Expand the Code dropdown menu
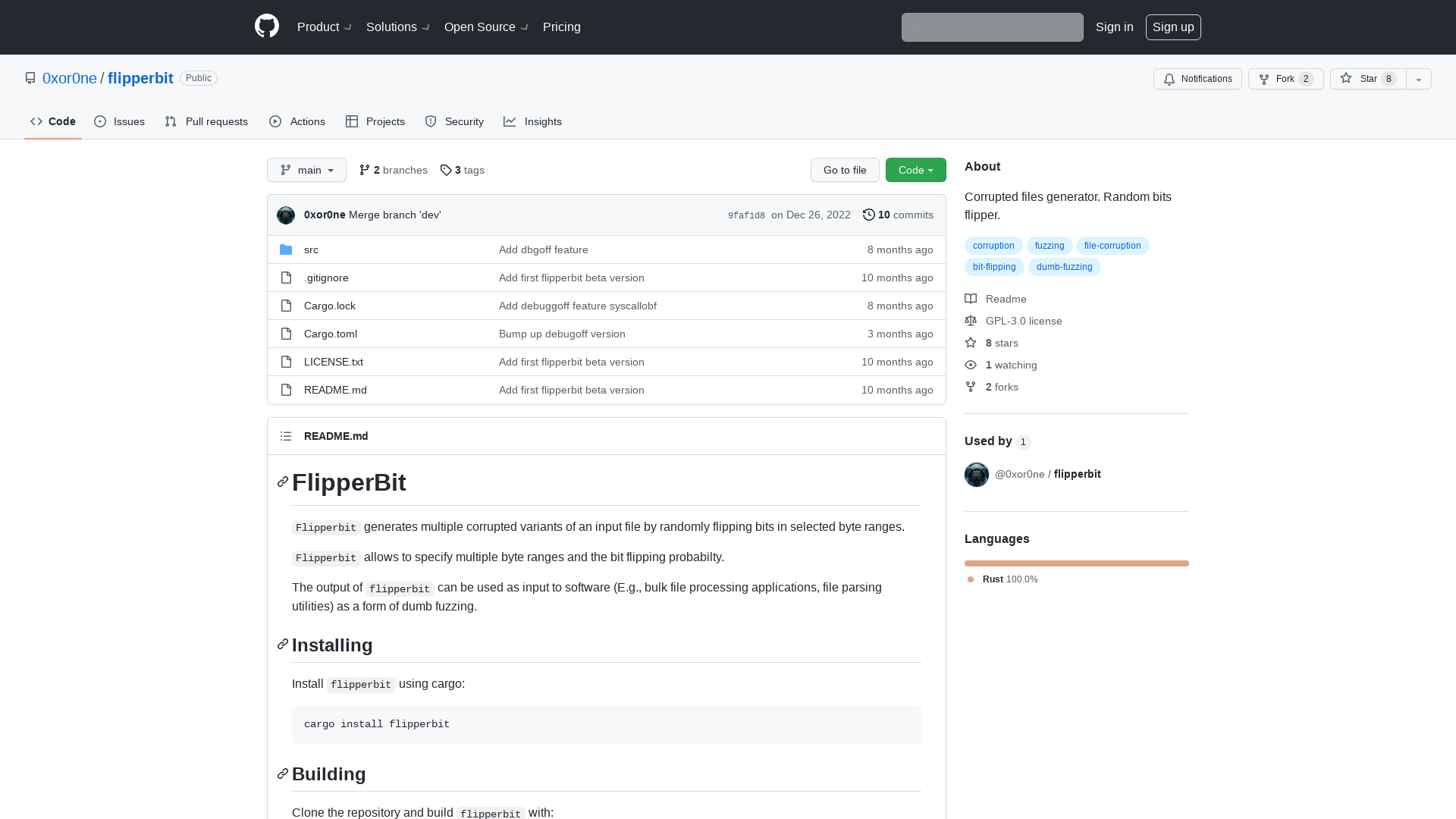 [915, 170]
